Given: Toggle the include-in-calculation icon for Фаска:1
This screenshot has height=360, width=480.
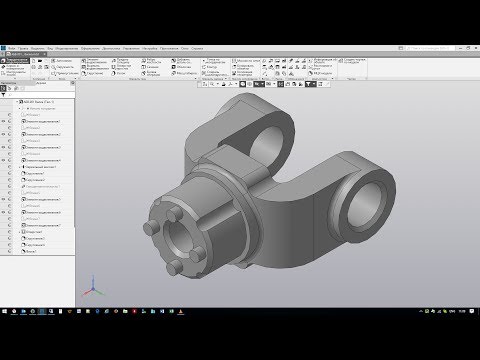Looking at the screenshot, I should pos(9,251).
